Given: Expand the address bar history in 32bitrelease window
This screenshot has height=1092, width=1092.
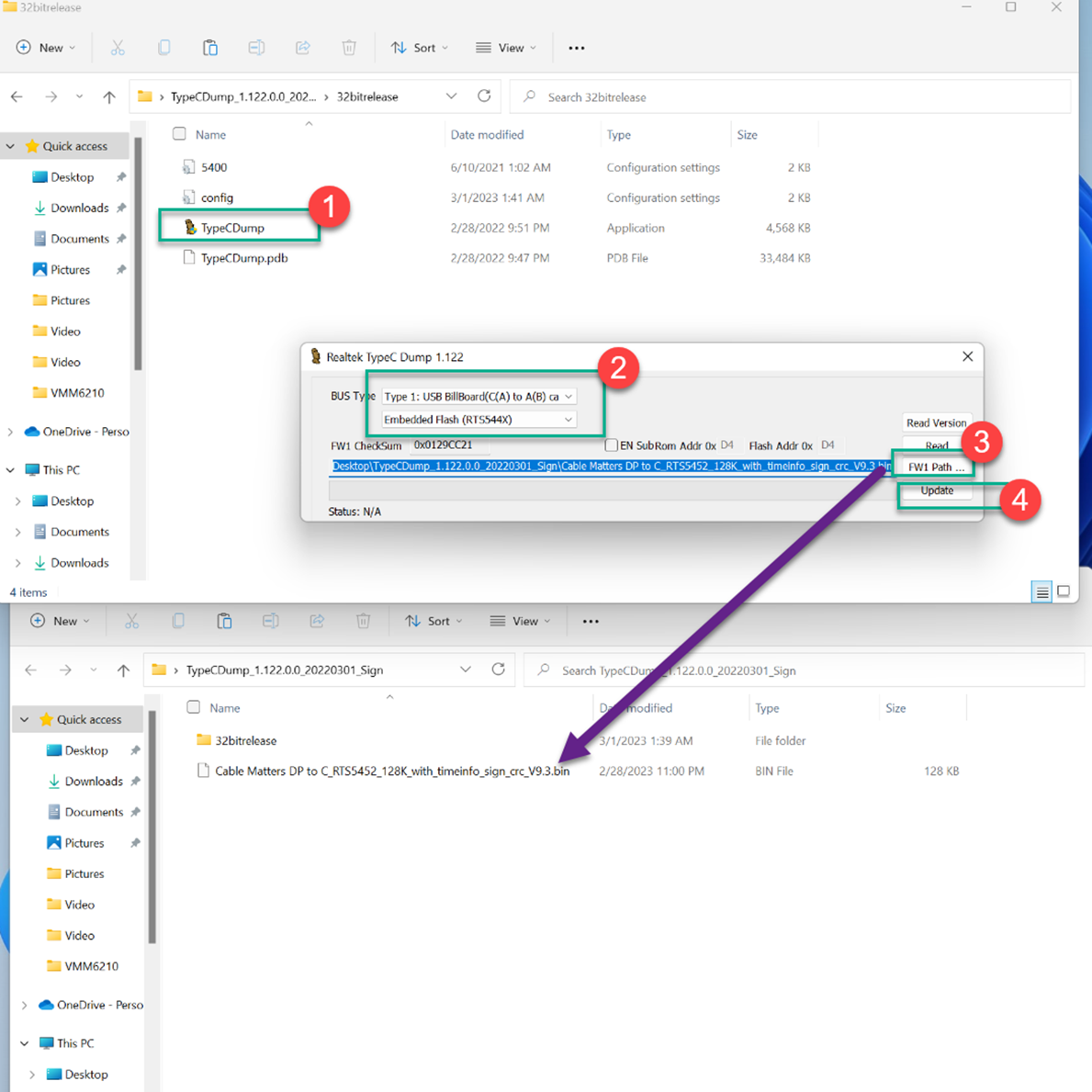Looking at the screenshot, I should coord(451,96).
